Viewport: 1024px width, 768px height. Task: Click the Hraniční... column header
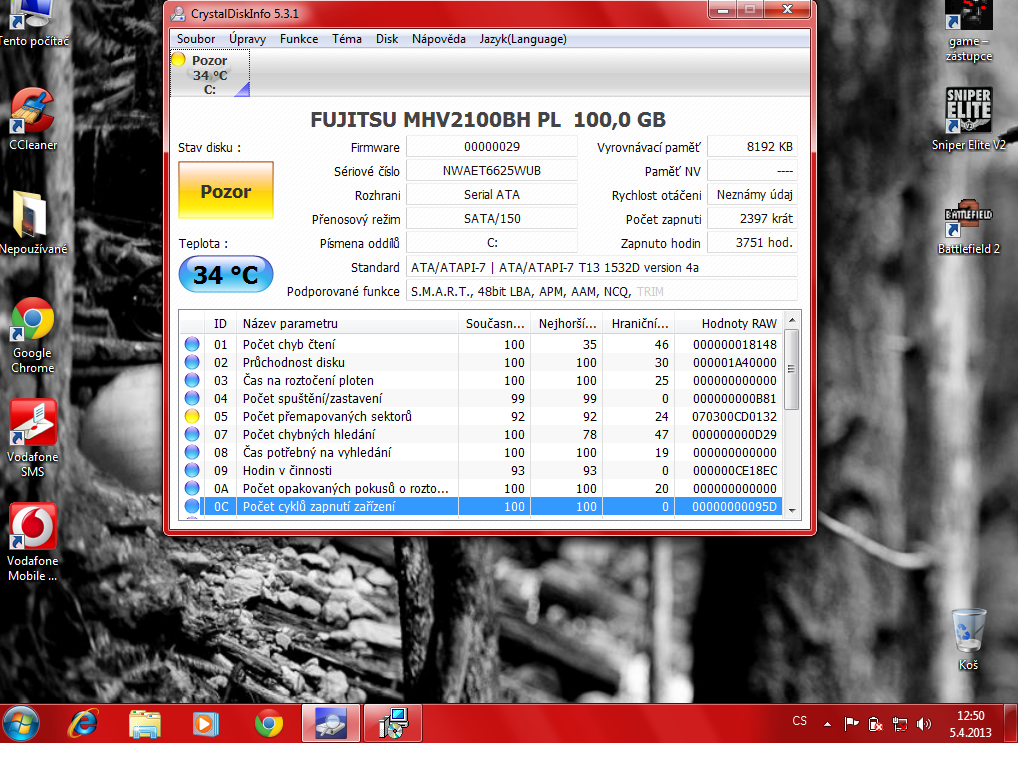pyautogui.click(x=638, y=323)
